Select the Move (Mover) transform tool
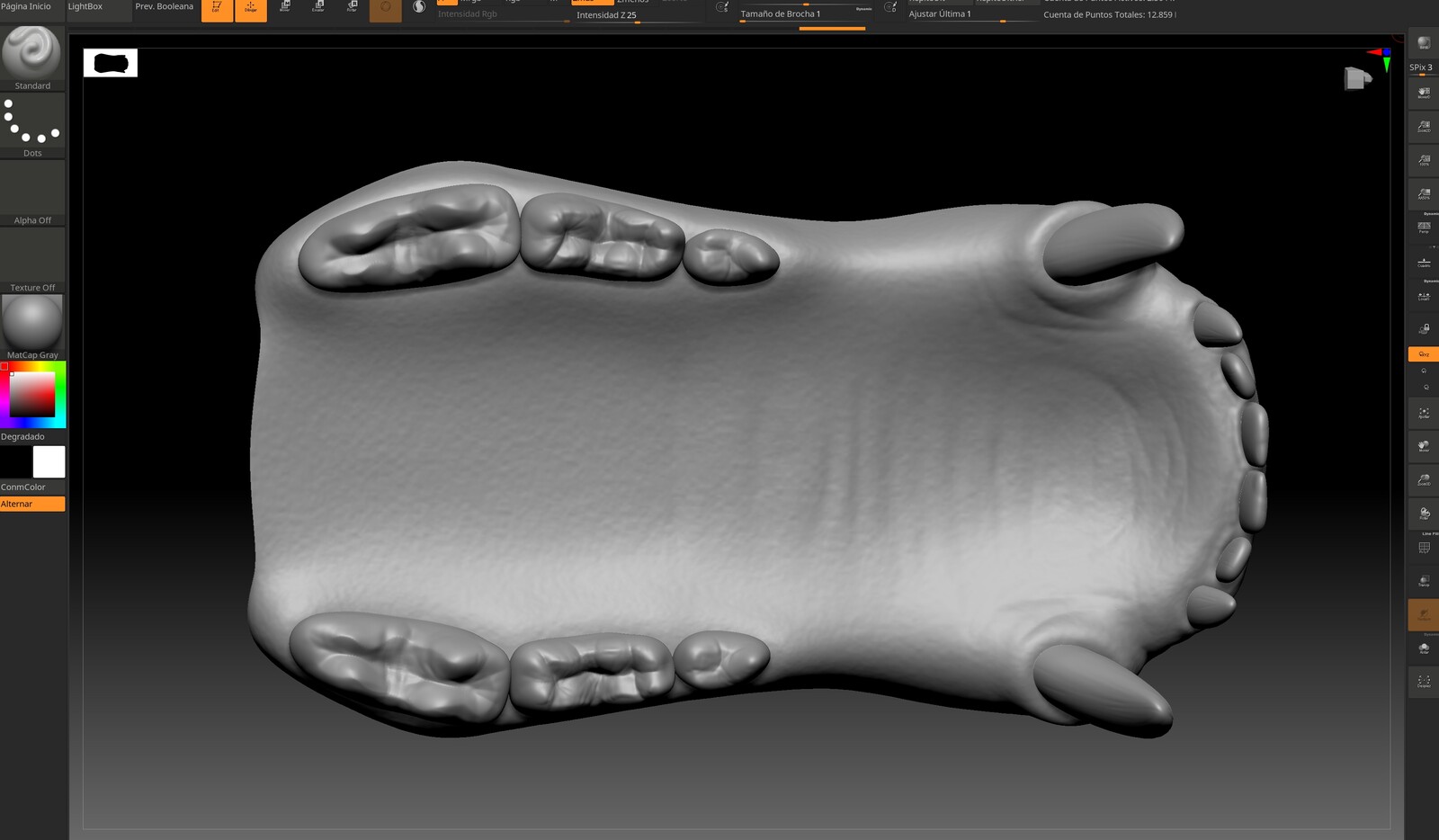 pos(284,9)
